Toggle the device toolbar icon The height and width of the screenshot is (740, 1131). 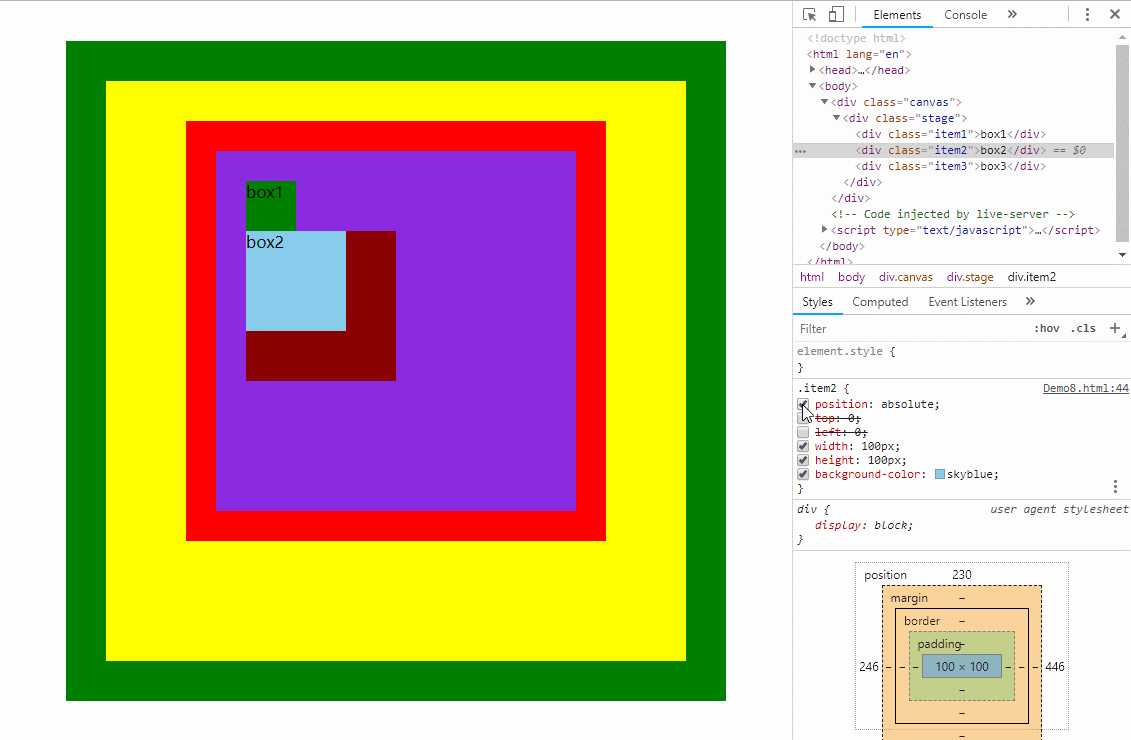click(x=836, y=14)
